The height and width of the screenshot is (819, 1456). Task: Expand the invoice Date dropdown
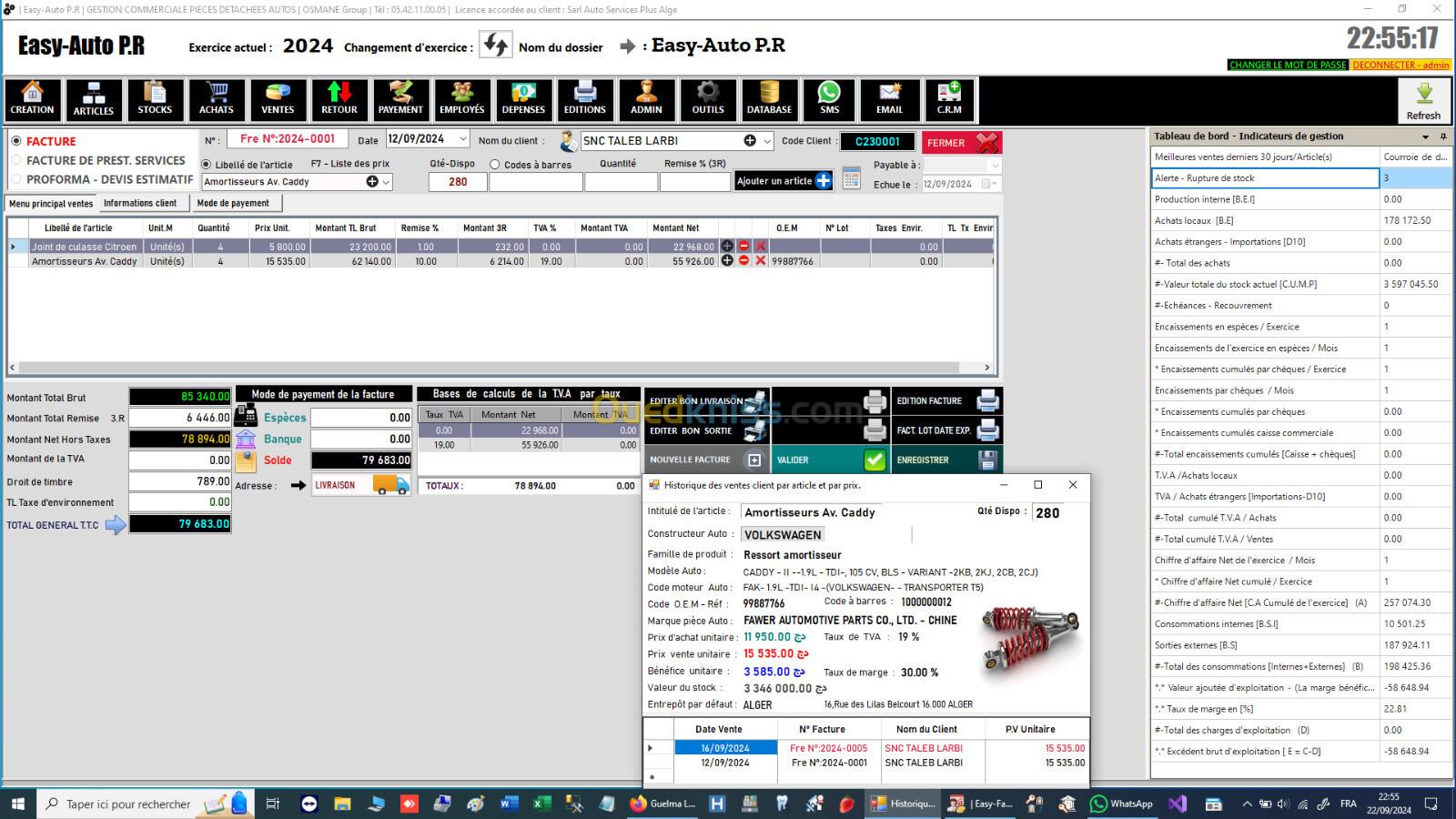tap(462, 139)
